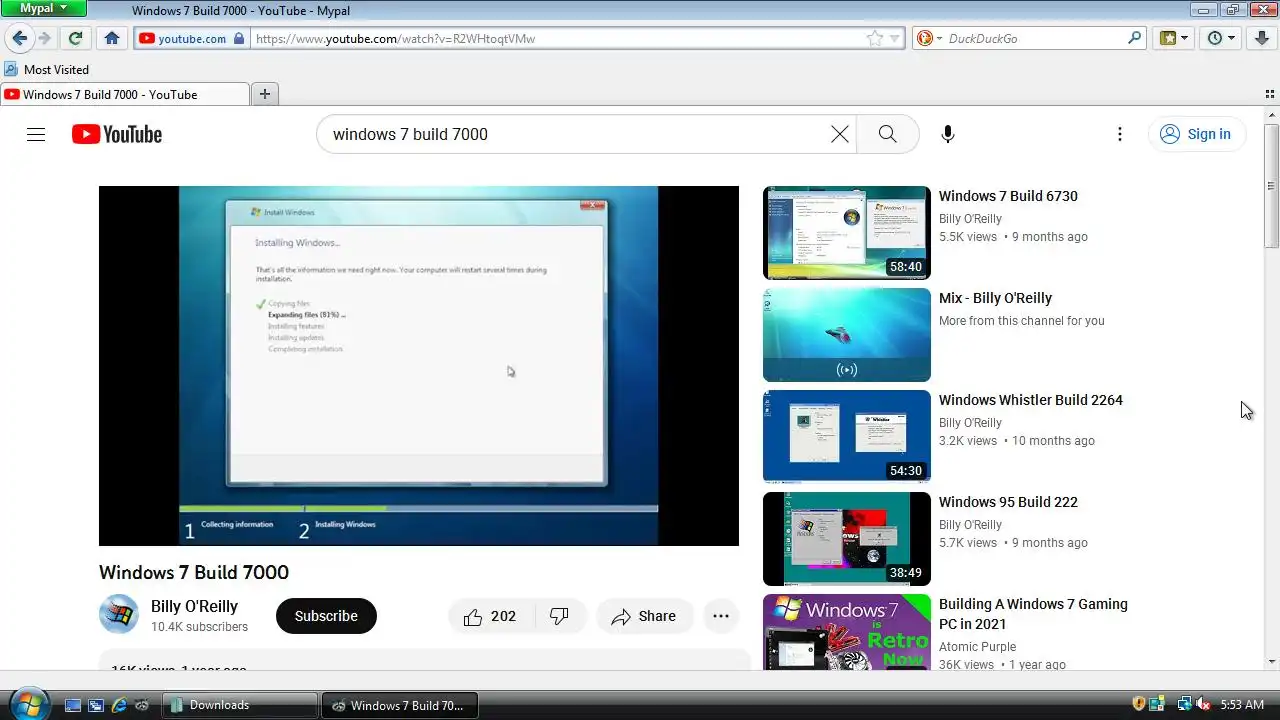
Task: Open the Windows 7 Build 6730 title link
Action: click(1008, 196)
